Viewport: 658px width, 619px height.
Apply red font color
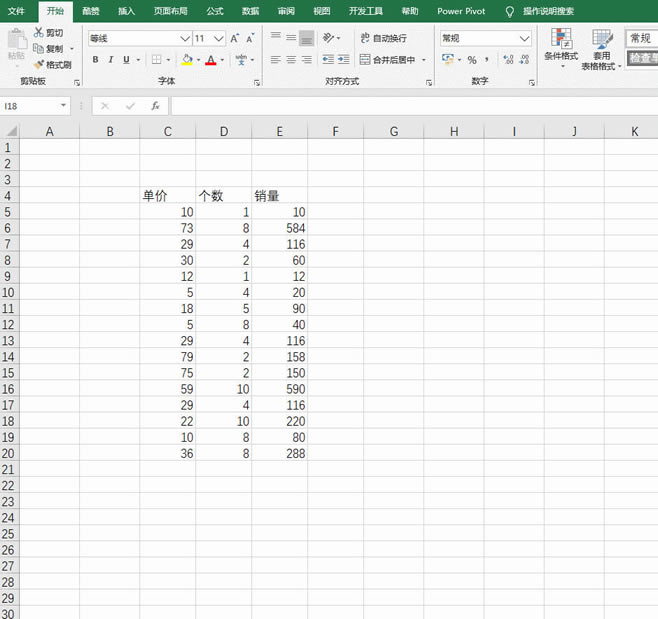(211, 60)
